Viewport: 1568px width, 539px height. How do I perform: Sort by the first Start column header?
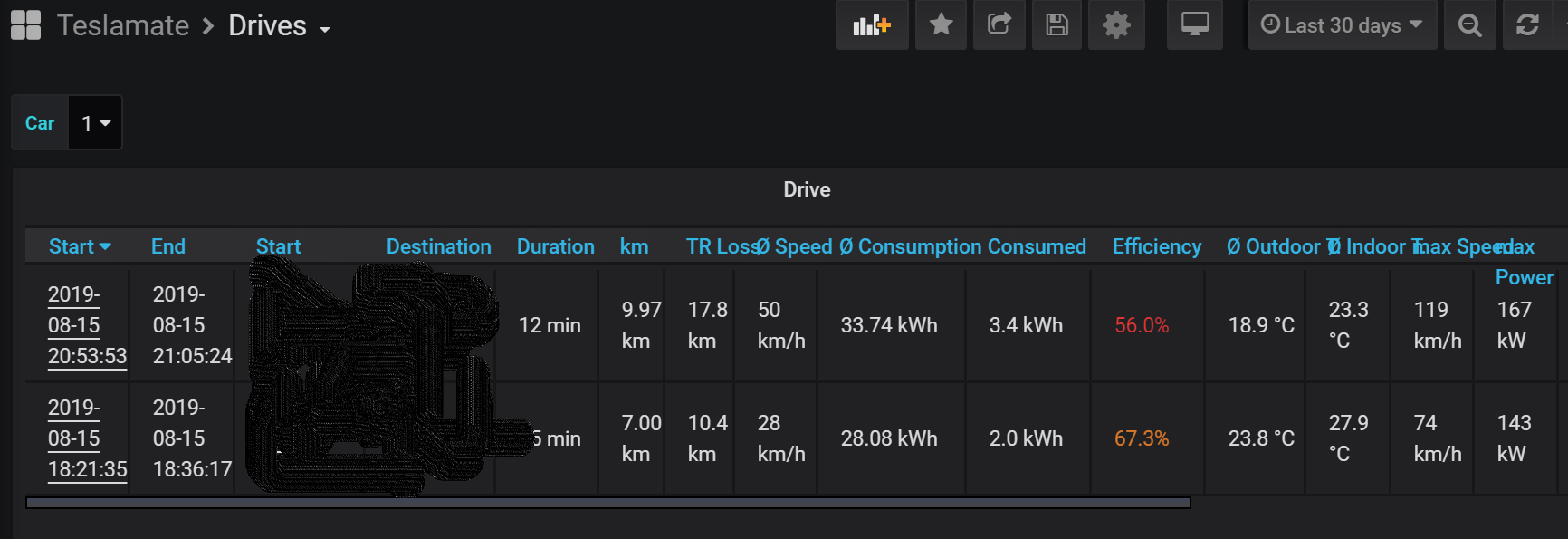(79, 246)
